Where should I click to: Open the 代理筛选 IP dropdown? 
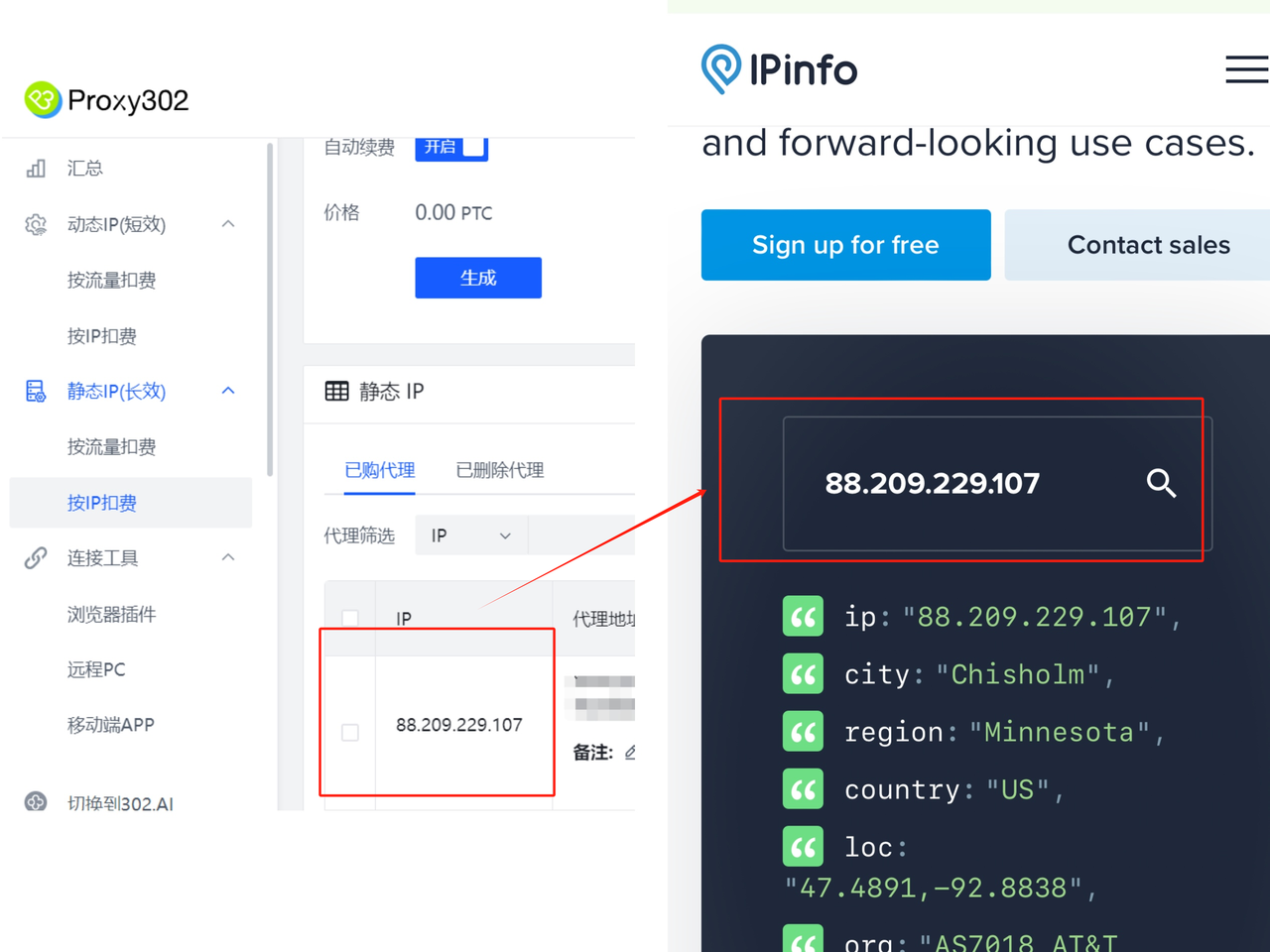tap(471, 535)
